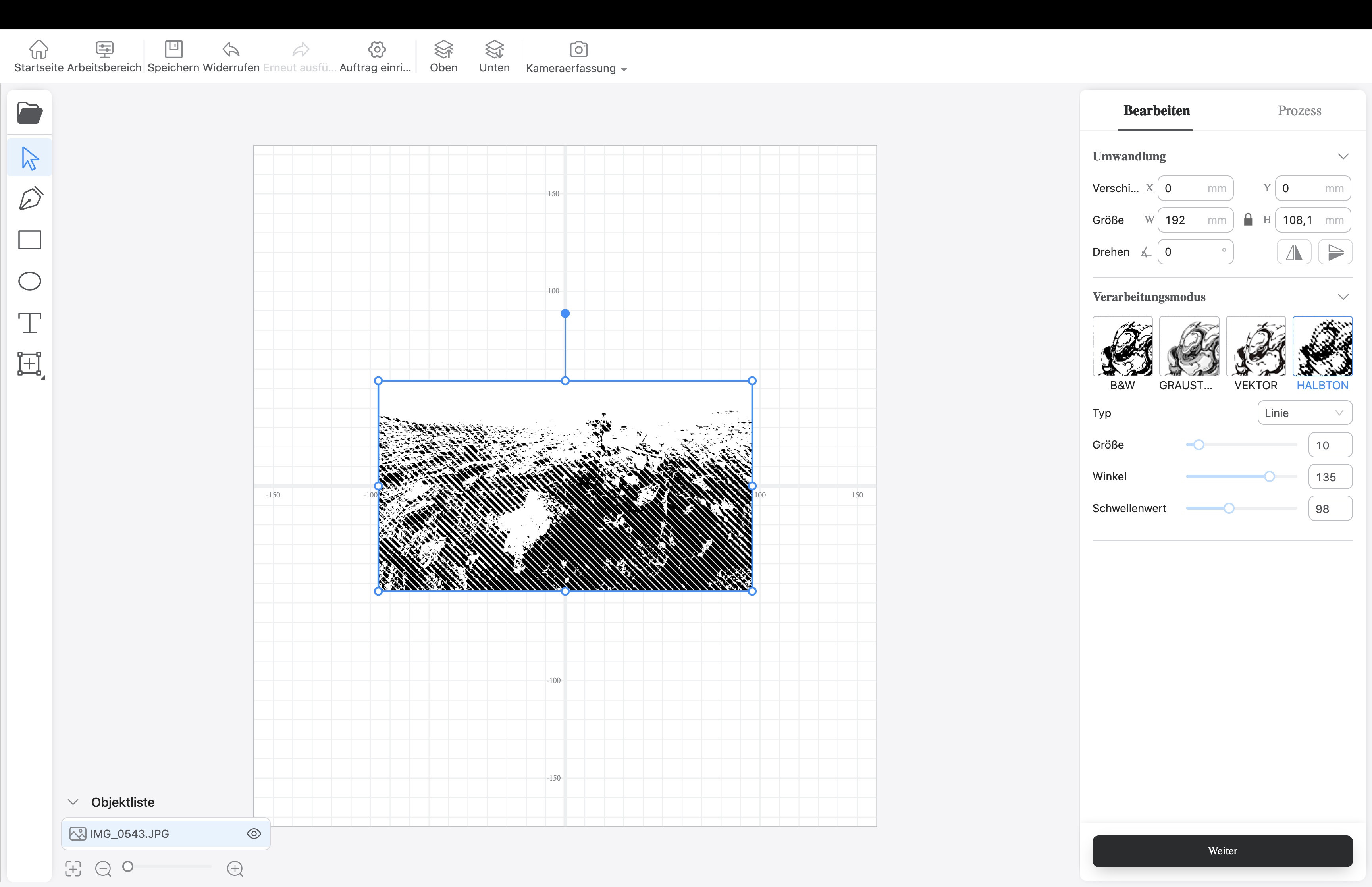1372x887 pixels.
Task: Click the Widerrufen undo icon
Action: pos(231,50)
